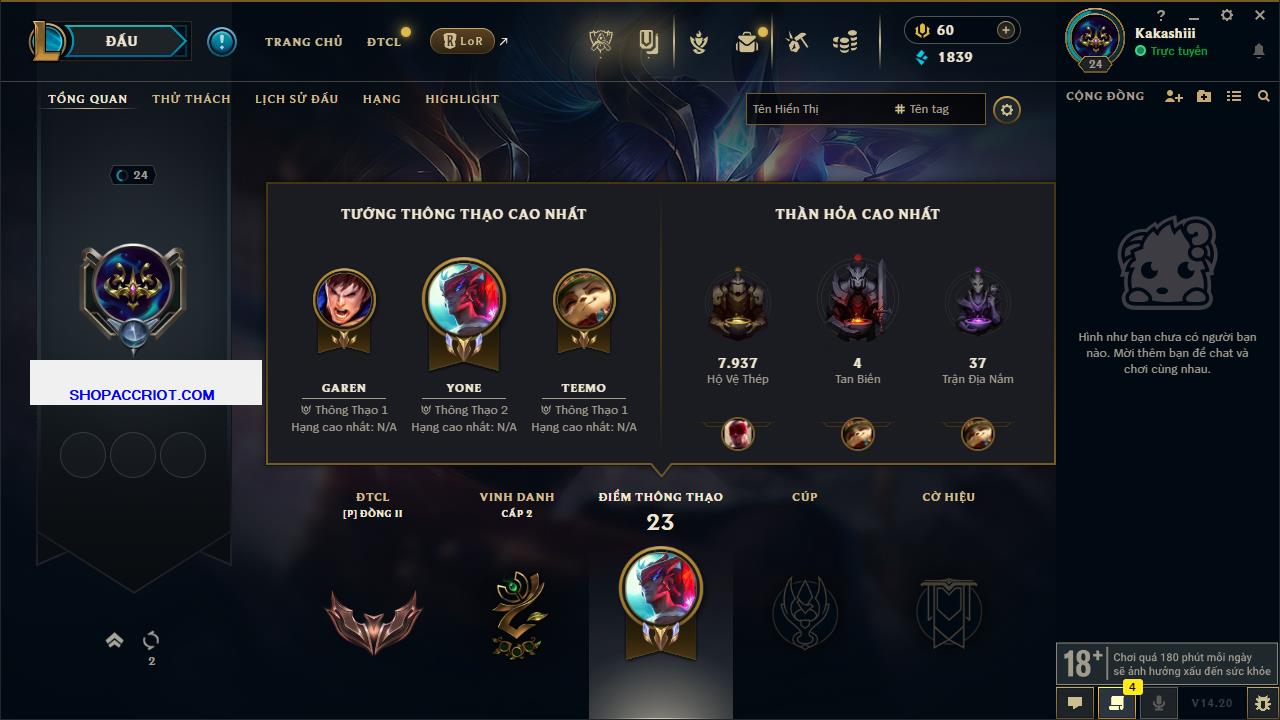Click the exclamation notice icon near play button
The width and height of the screenshot is (1280, 720).
(222, 42)
